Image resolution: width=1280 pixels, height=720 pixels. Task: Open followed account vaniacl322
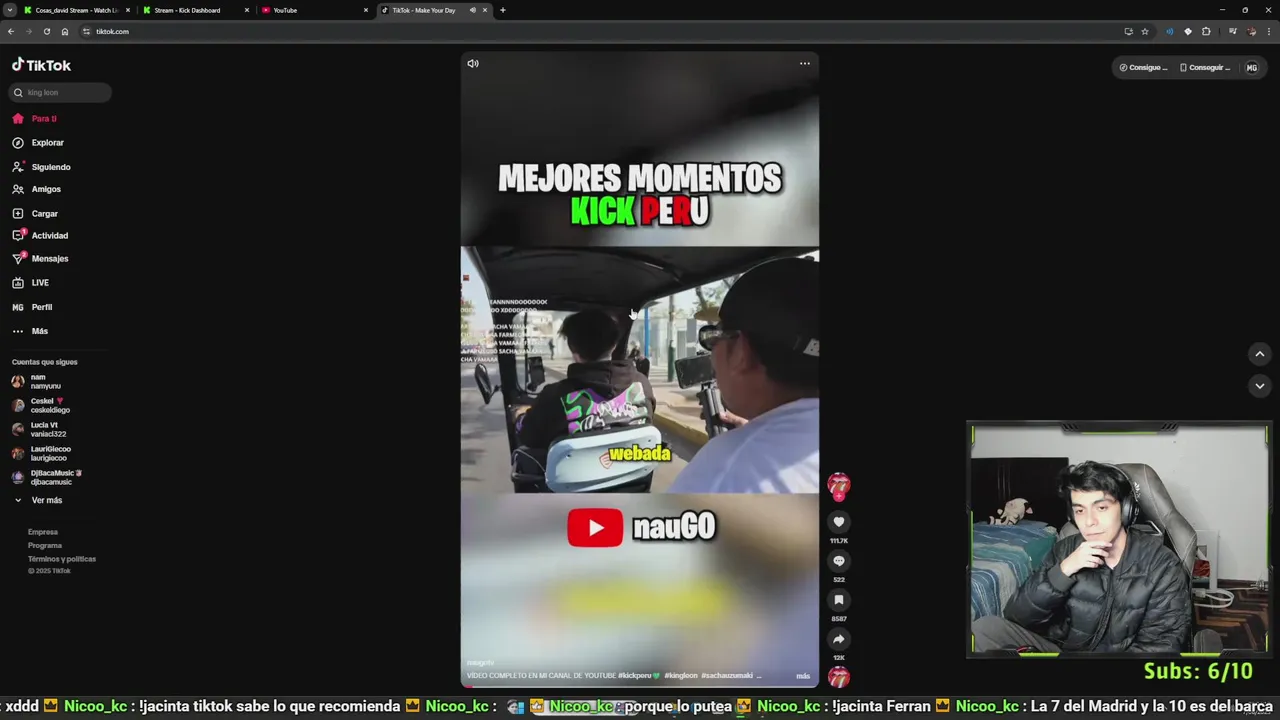(39, 429)
